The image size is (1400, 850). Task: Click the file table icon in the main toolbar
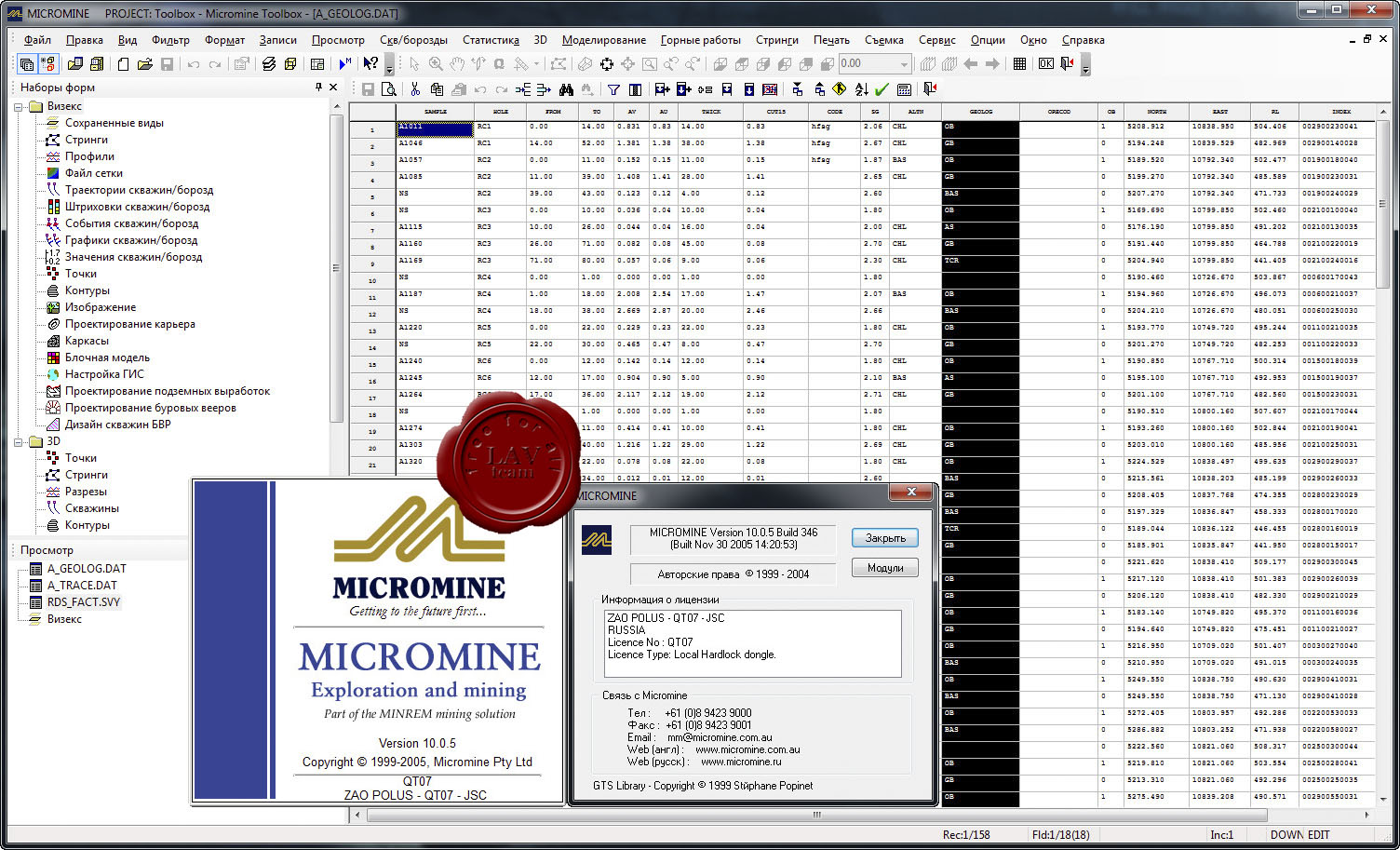coord(316,64)
